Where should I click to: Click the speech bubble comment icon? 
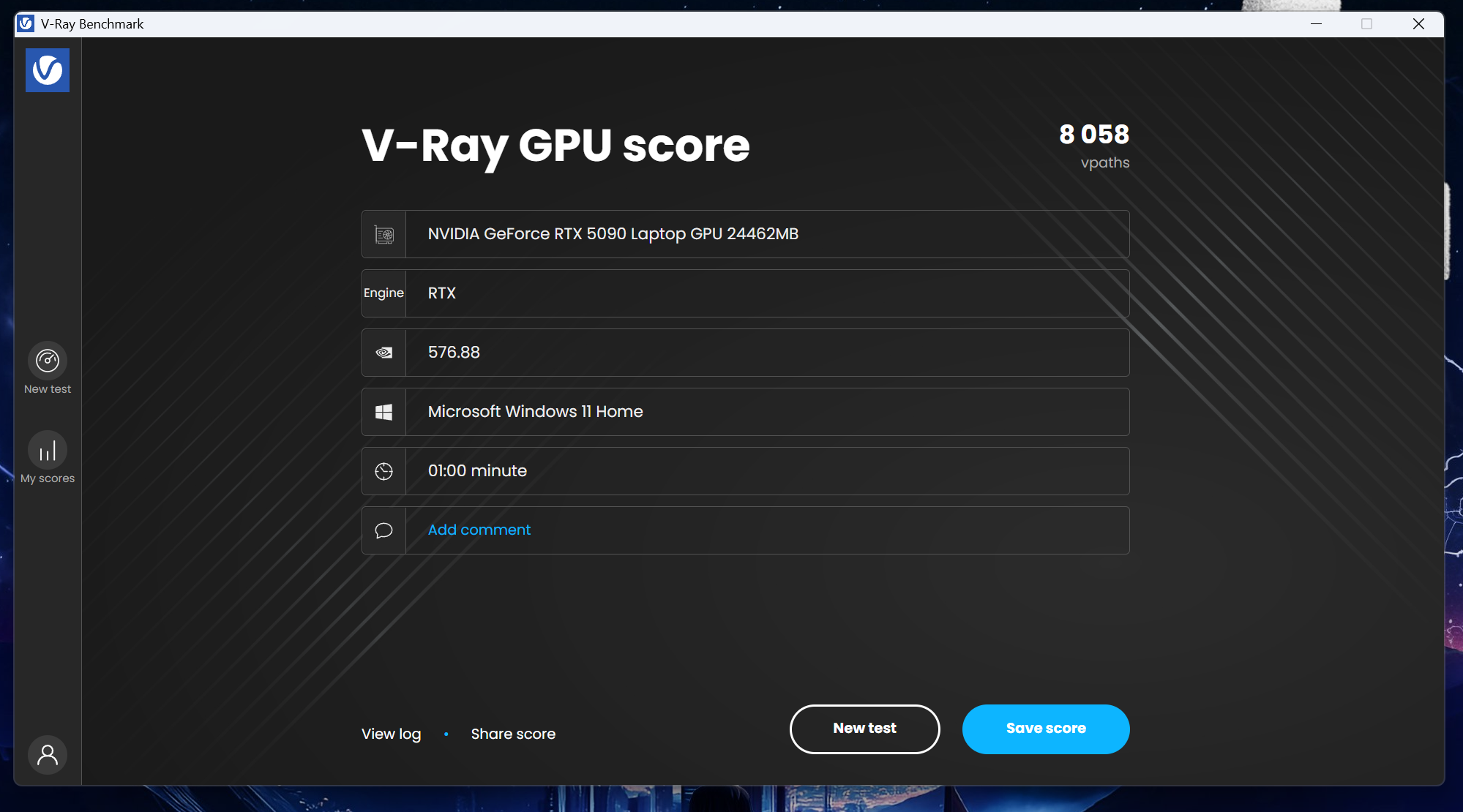click(x=383, y=530)
